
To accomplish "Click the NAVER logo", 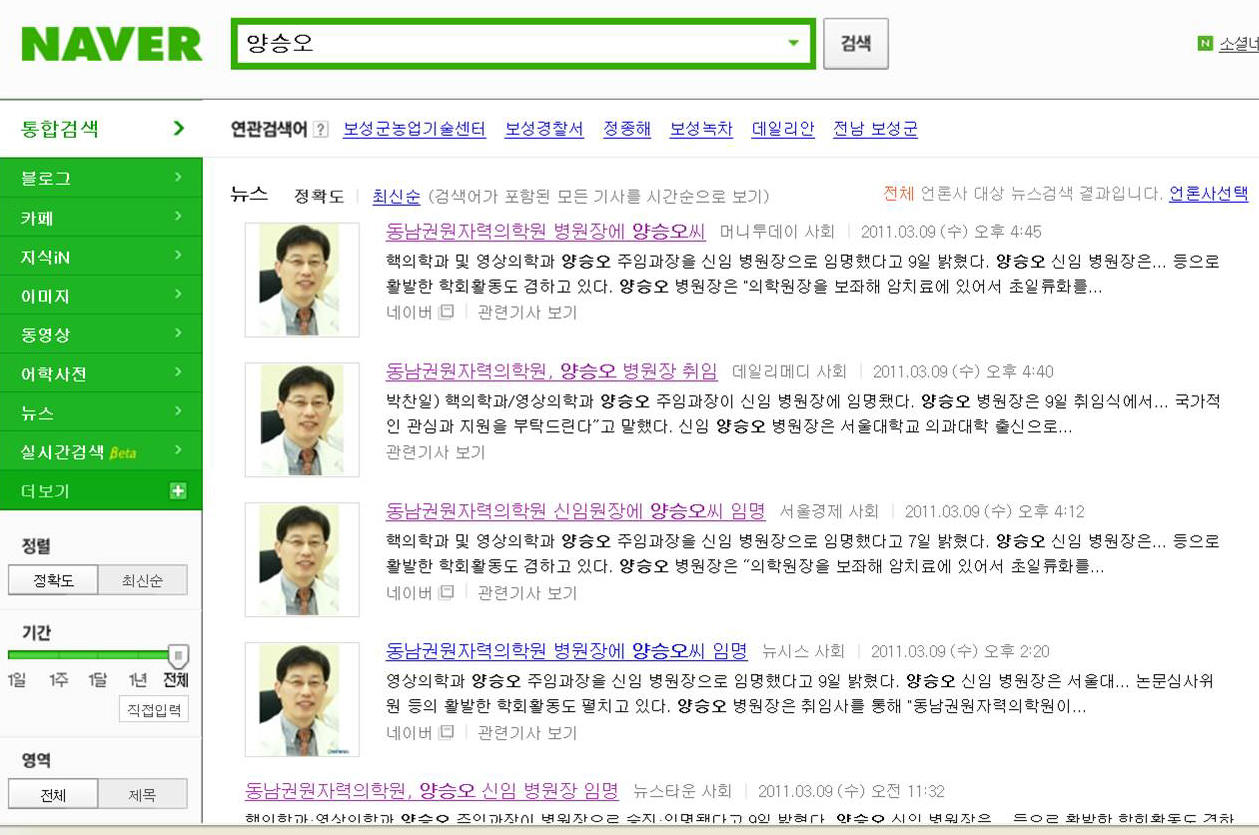I will [x=111, y=44].
